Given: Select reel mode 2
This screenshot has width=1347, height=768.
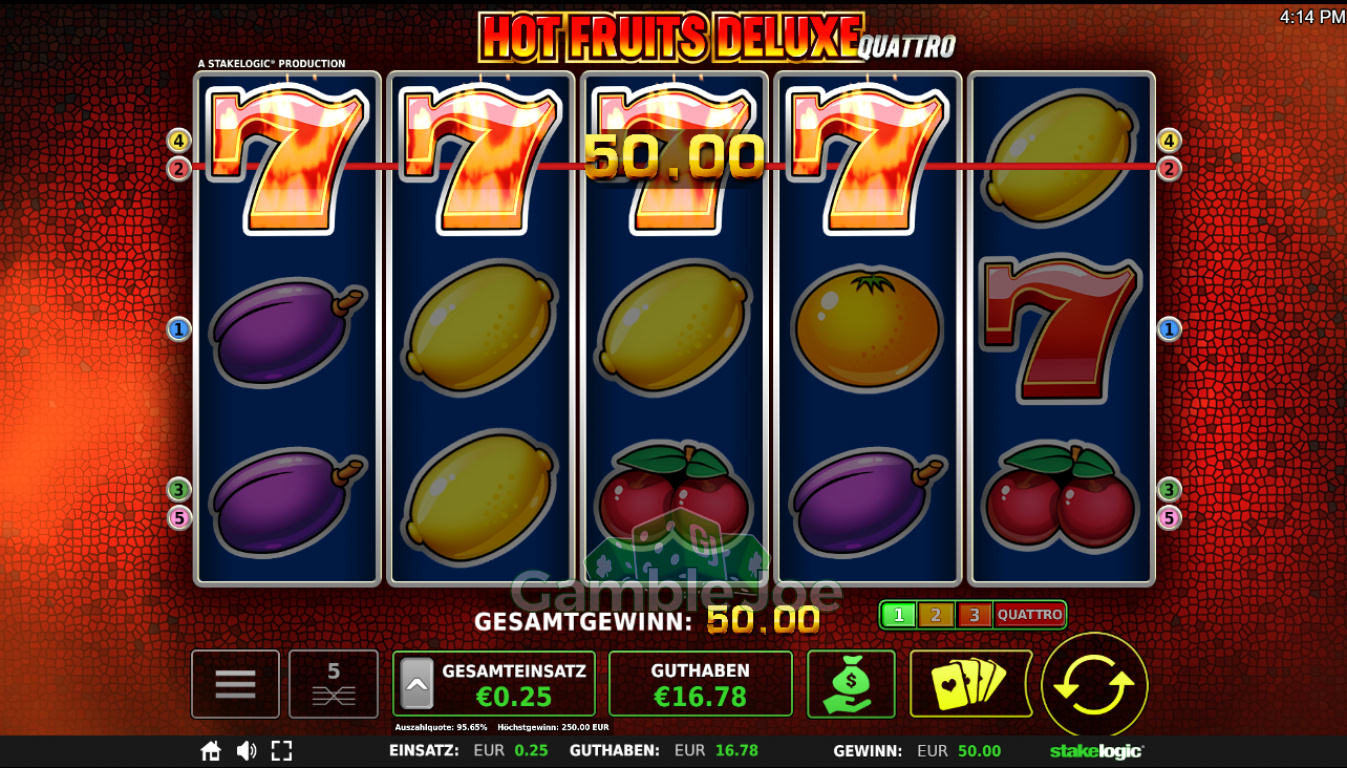Looking at the screenshot, I should [936, 615].
